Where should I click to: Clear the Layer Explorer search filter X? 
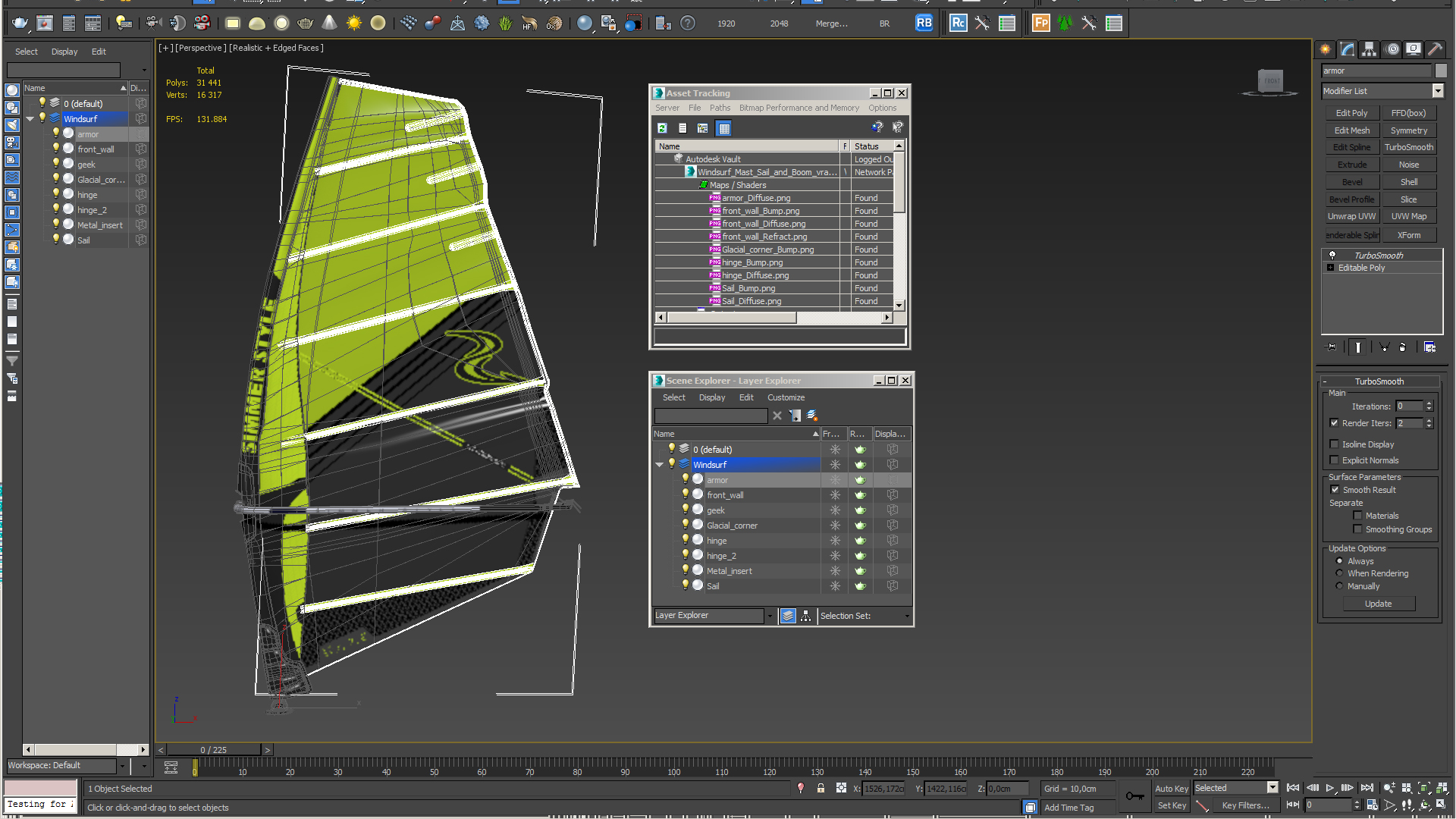click(x=777, y=416)
